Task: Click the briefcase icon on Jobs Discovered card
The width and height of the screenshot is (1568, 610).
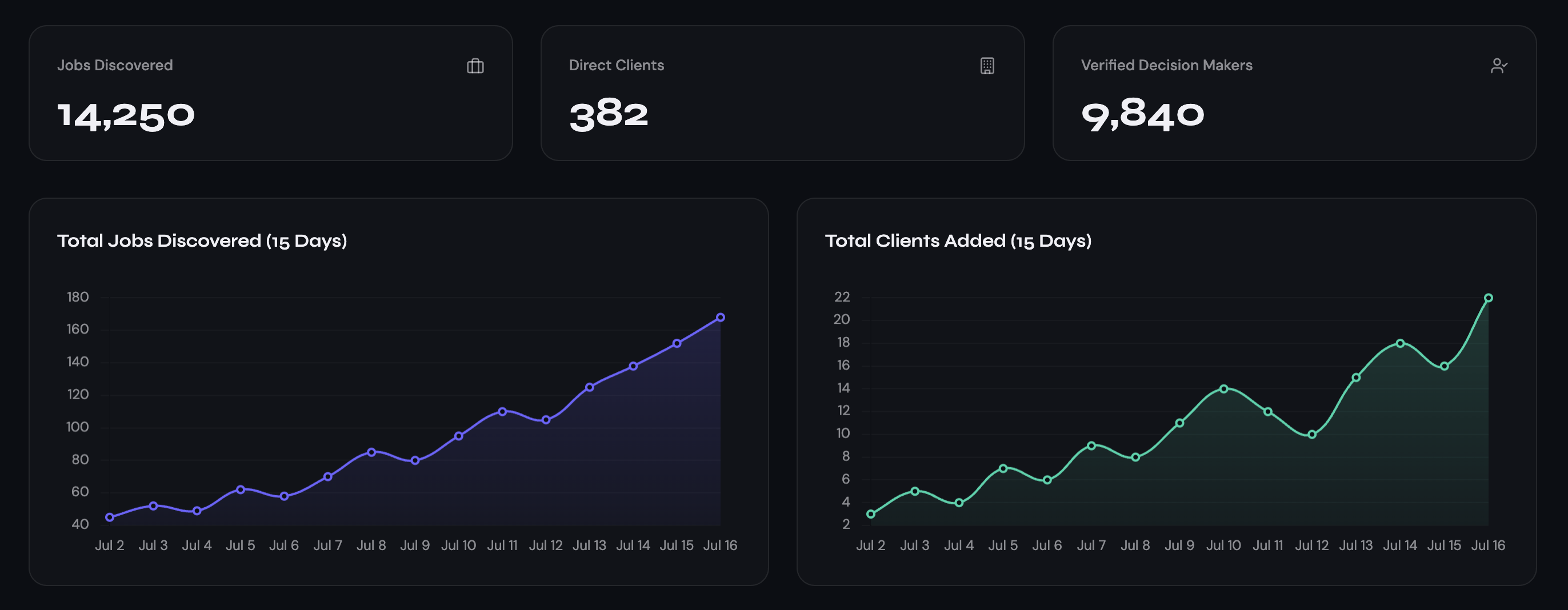Action: (475, 66)
